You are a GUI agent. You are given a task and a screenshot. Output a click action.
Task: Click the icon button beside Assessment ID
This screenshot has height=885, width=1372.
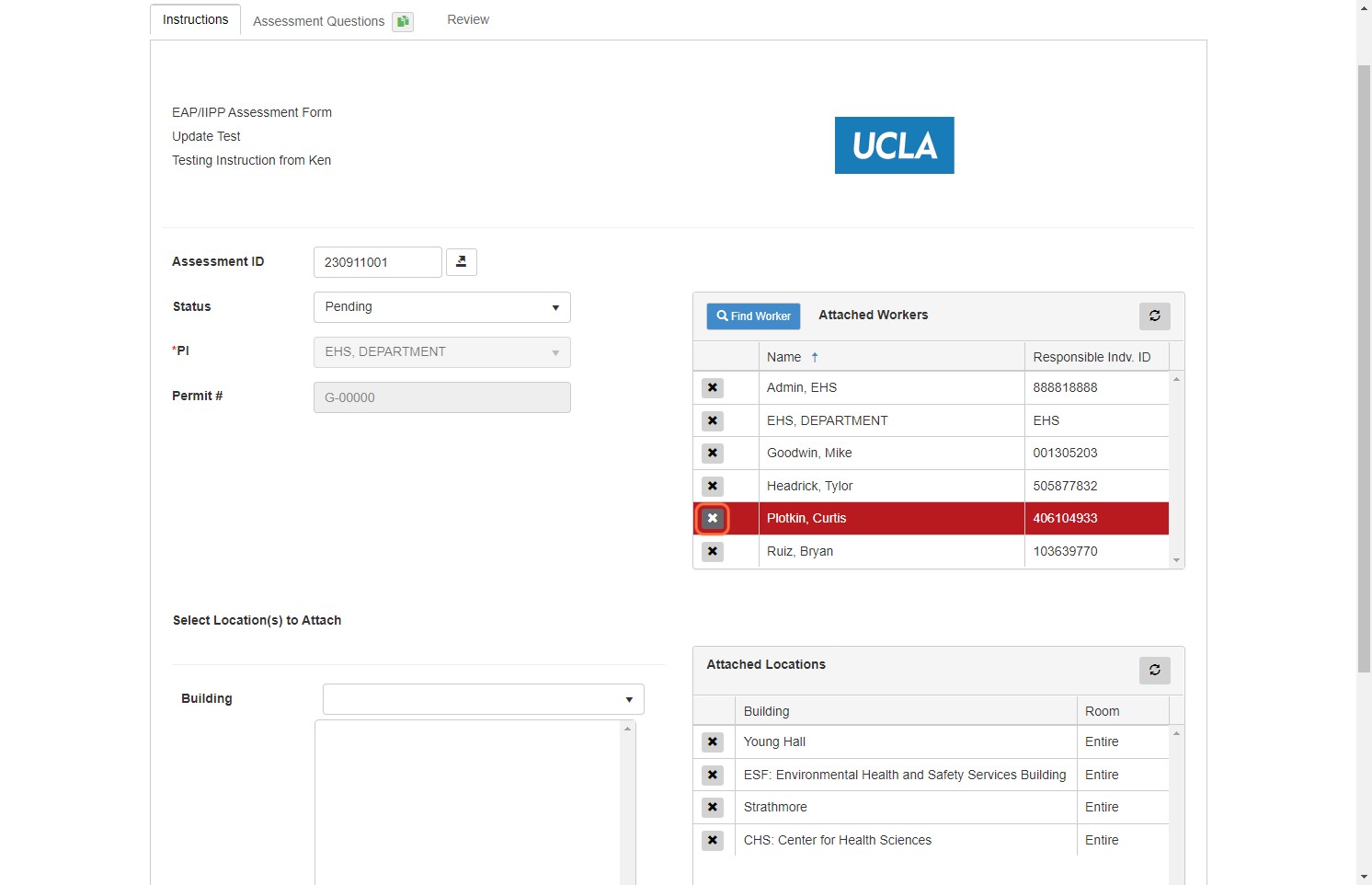462,262
